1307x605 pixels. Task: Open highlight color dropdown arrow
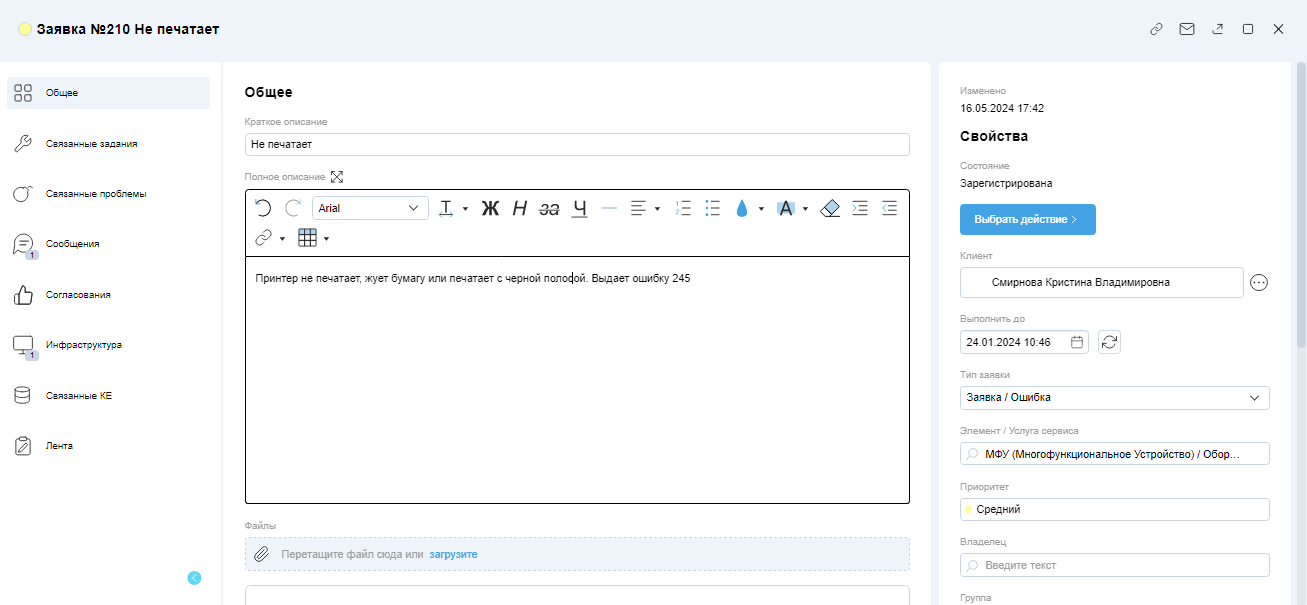805,209
